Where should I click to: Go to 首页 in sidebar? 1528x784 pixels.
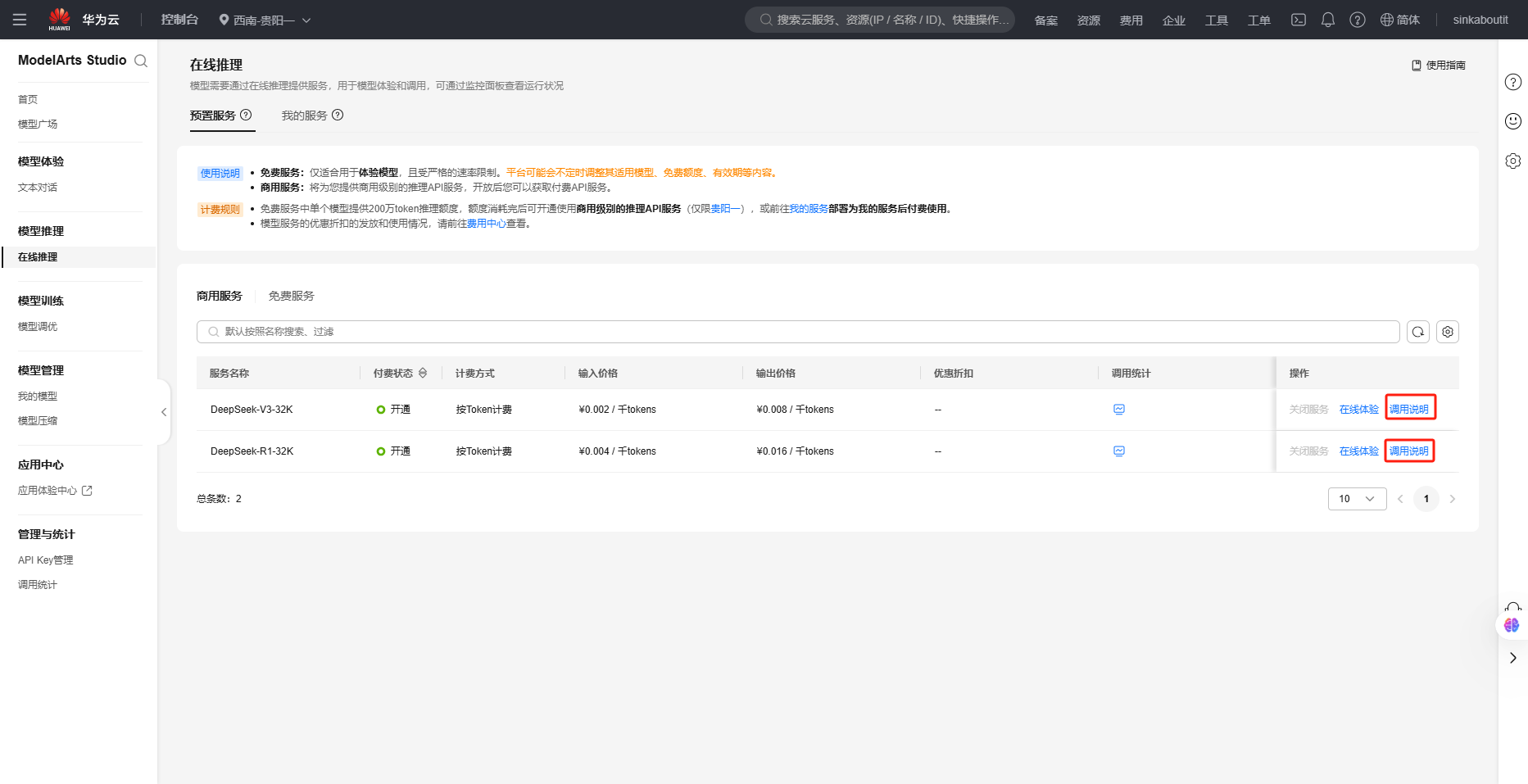(x=28, y=100)
